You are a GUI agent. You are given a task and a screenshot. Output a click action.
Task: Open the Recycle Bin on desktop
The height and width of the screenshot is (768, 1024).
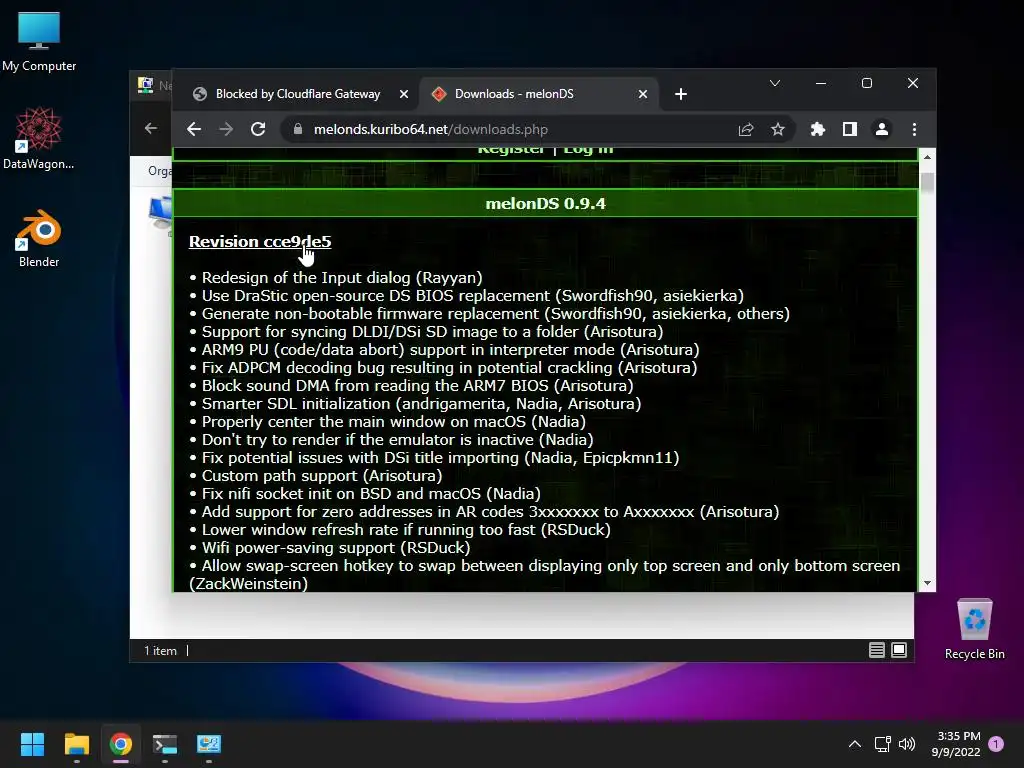tap(974, 629)
